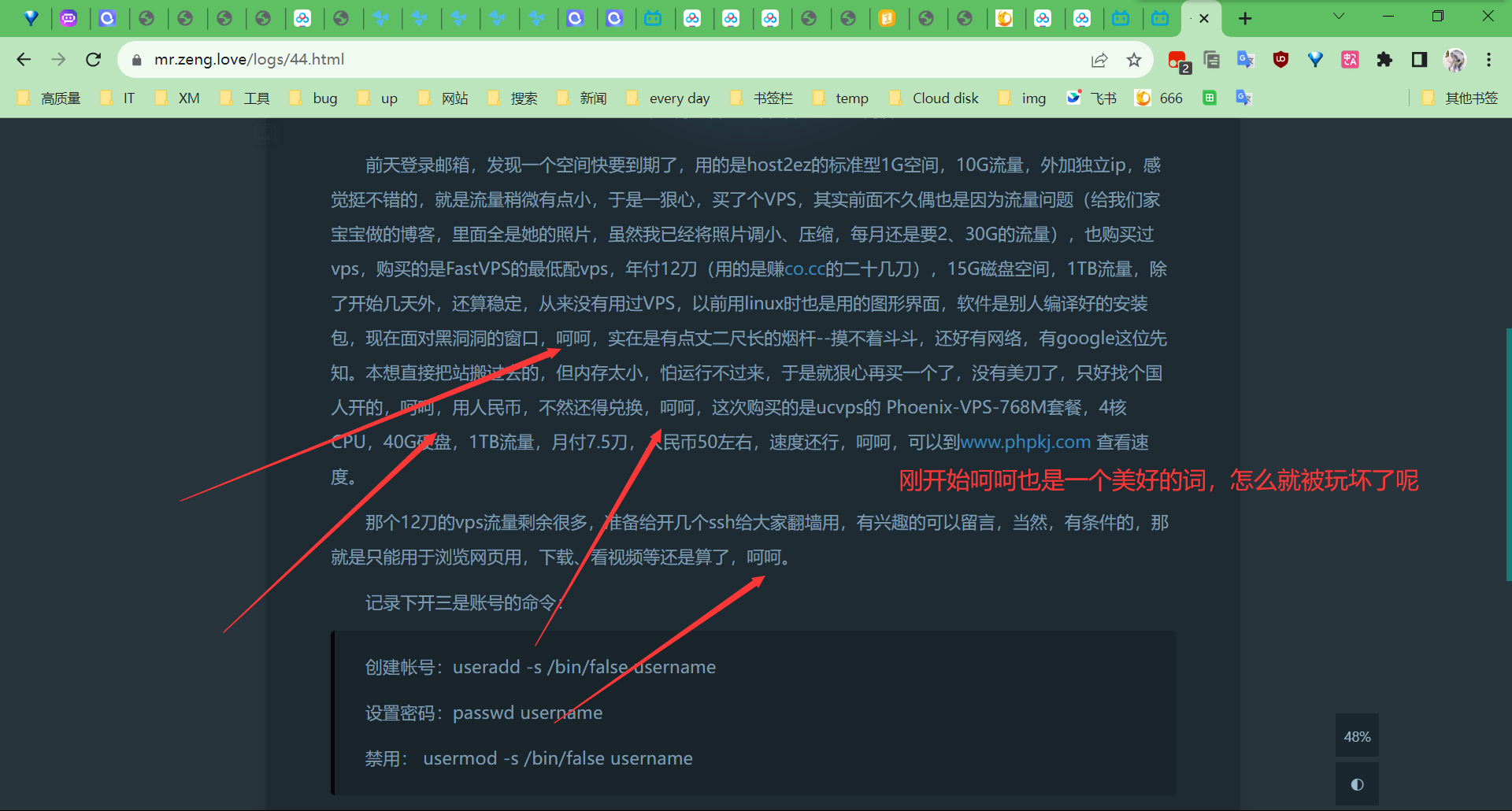Expand the 其他书签 bookmarks folder
The image size is (1512, 811).
pos(1461,98)
